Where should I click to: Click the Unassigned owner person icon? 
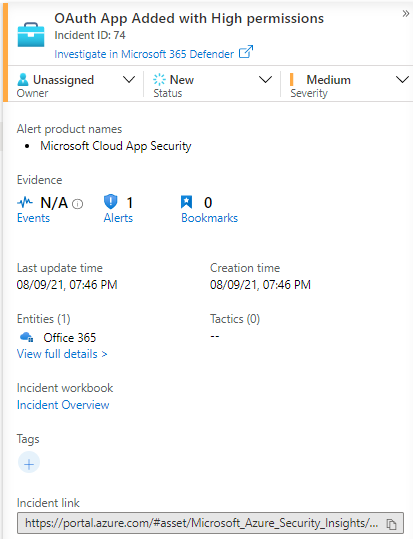[23, 79]
